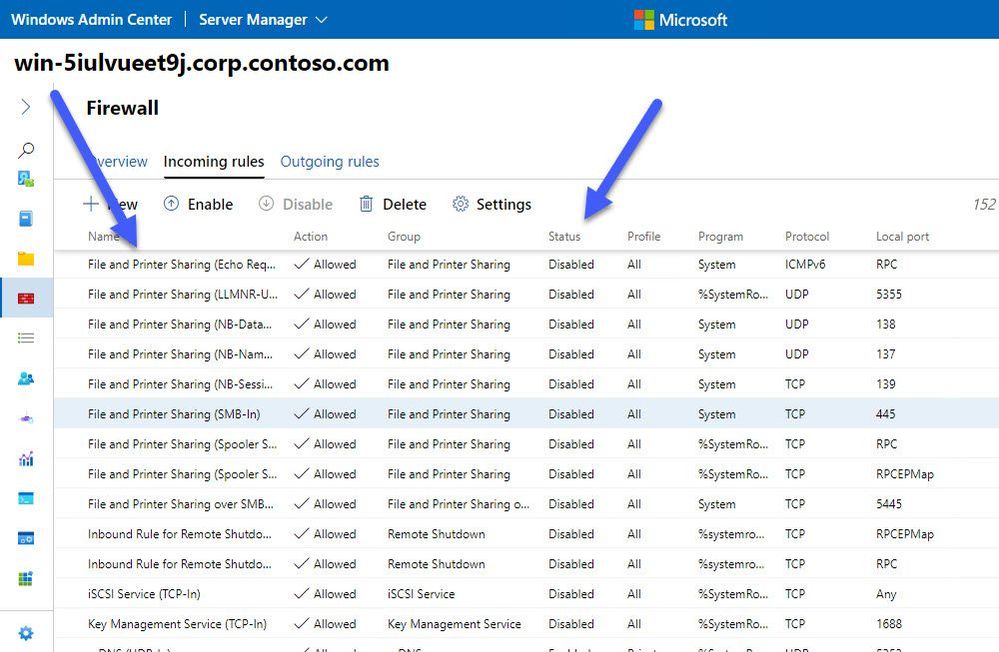The width and height of the screenshot is (999, 652).
Task: Click the local port 138 cell
Action: [886, 324]
